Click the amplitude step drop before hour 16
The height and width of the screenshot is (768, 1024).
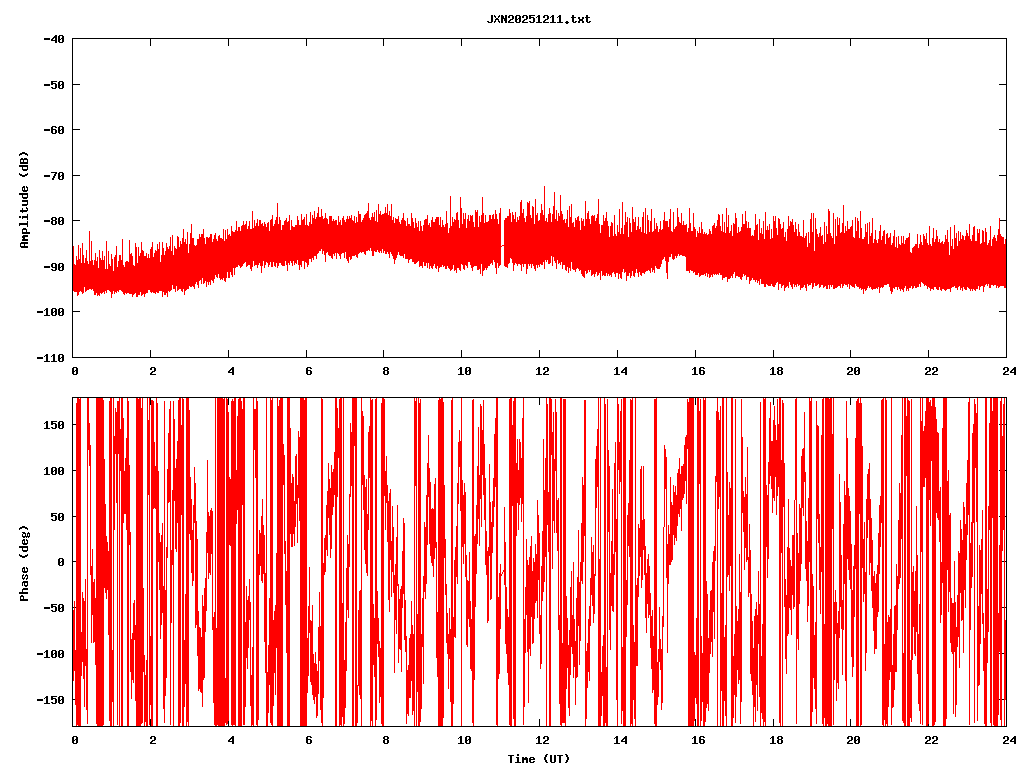coord(686,263)
